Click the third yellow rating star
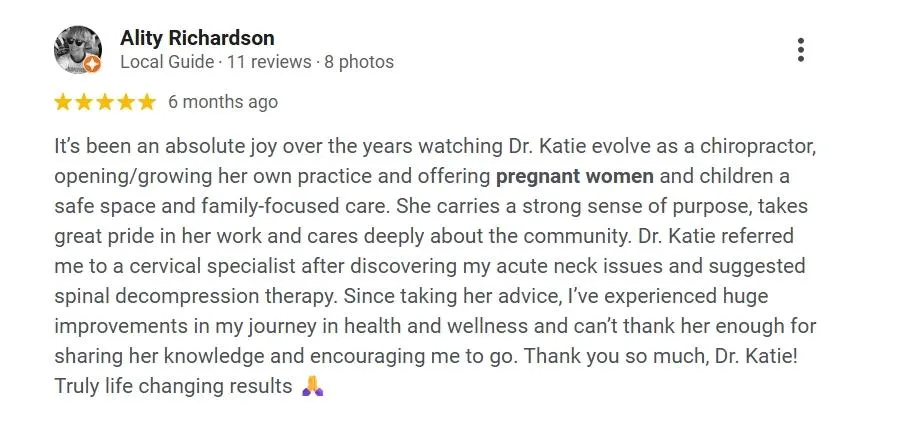The width and height of the screenshot is (911, 443). (x=105, y=102)
